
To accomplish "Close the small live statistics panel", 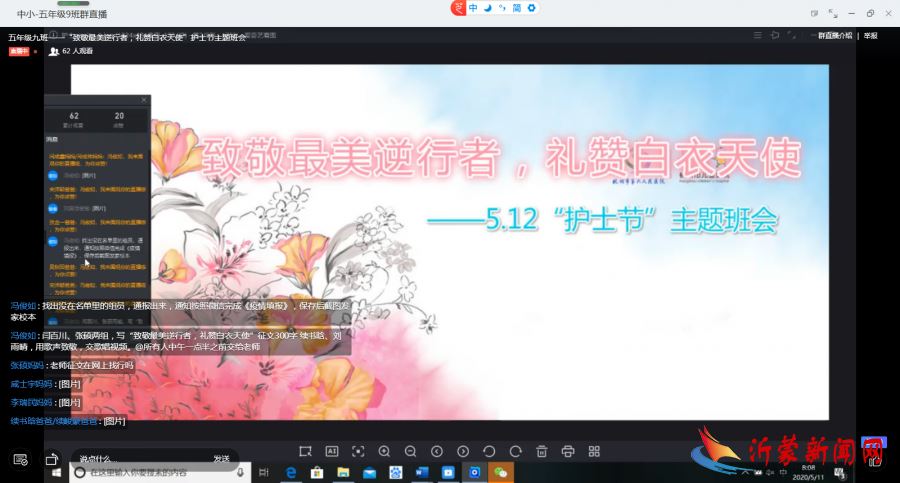I will pos(144,100).
